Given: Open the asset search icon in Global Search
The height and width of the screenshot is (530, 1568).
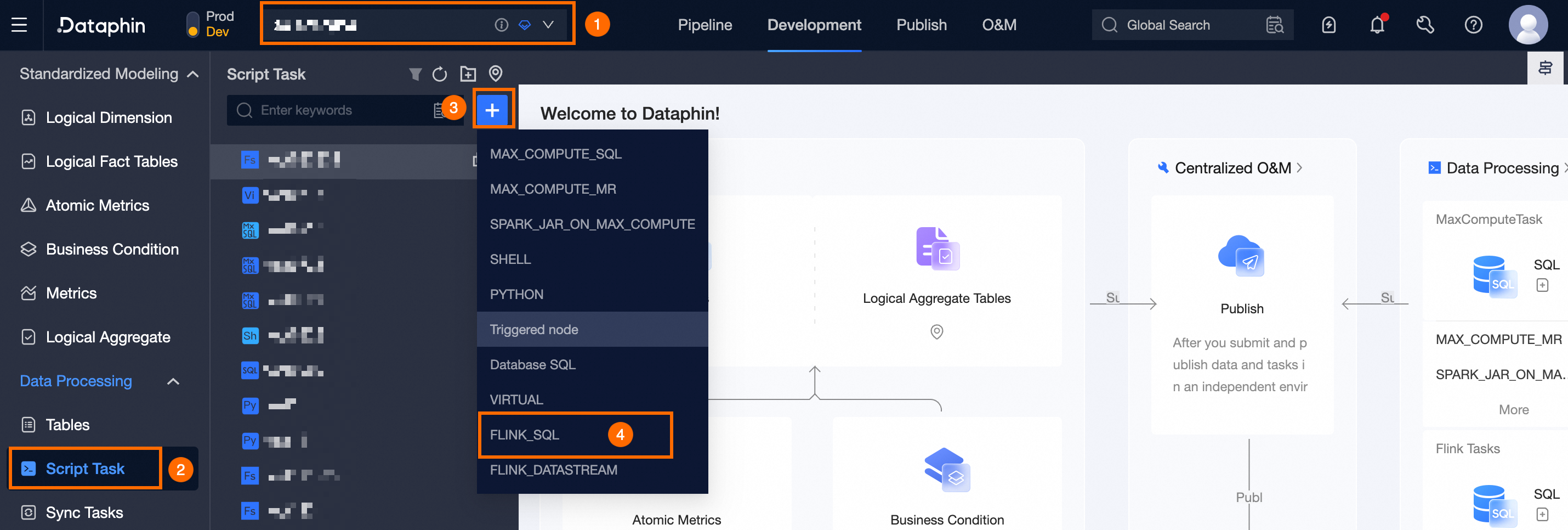Looking at the screenshot, I should coord(1275,25).
